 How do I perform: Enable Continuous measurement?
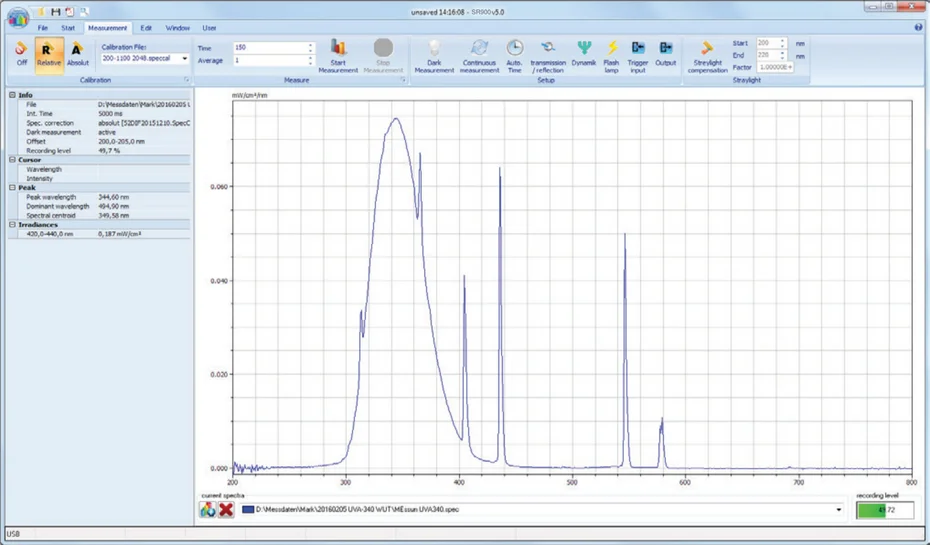click(x=479, y=56)
